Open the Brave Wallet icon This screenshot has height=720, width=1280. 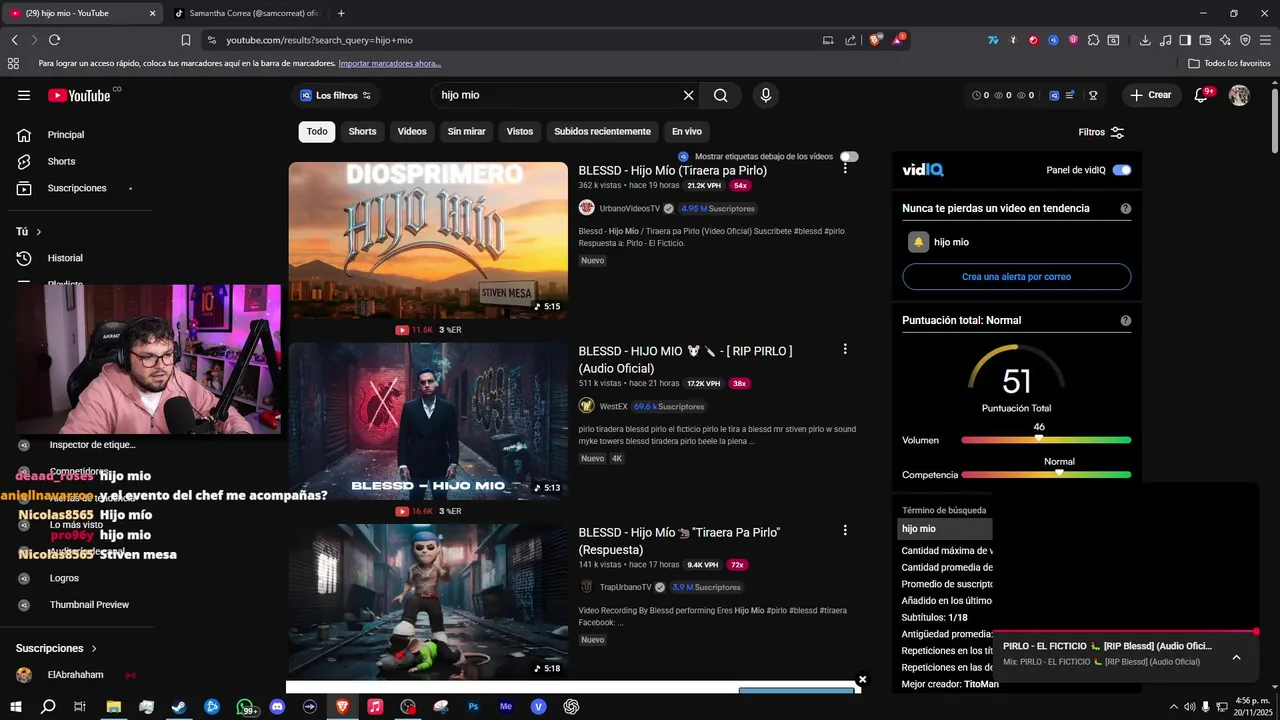[x=1205, y=40]
